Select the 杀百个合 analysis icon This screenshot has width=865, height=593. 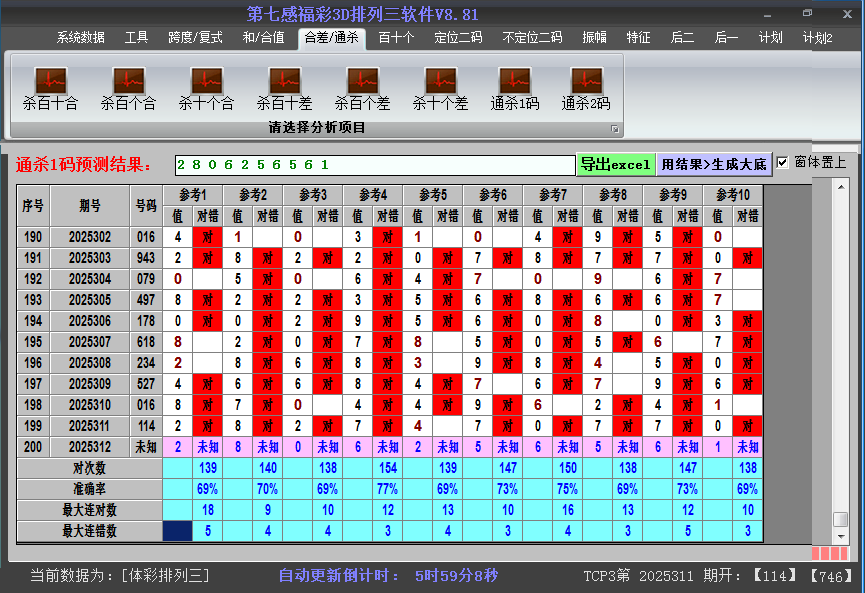pyautogui.click(x=128, y=82)
